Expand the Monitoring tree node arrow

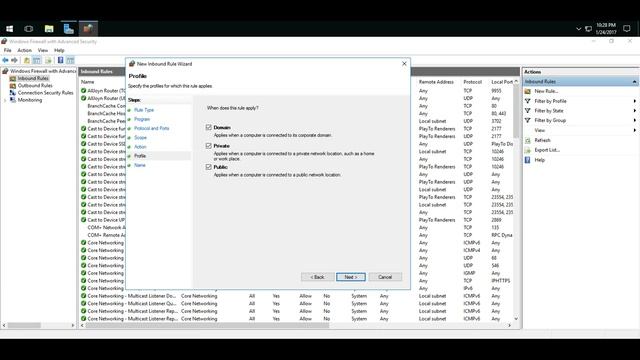(5, 100)
